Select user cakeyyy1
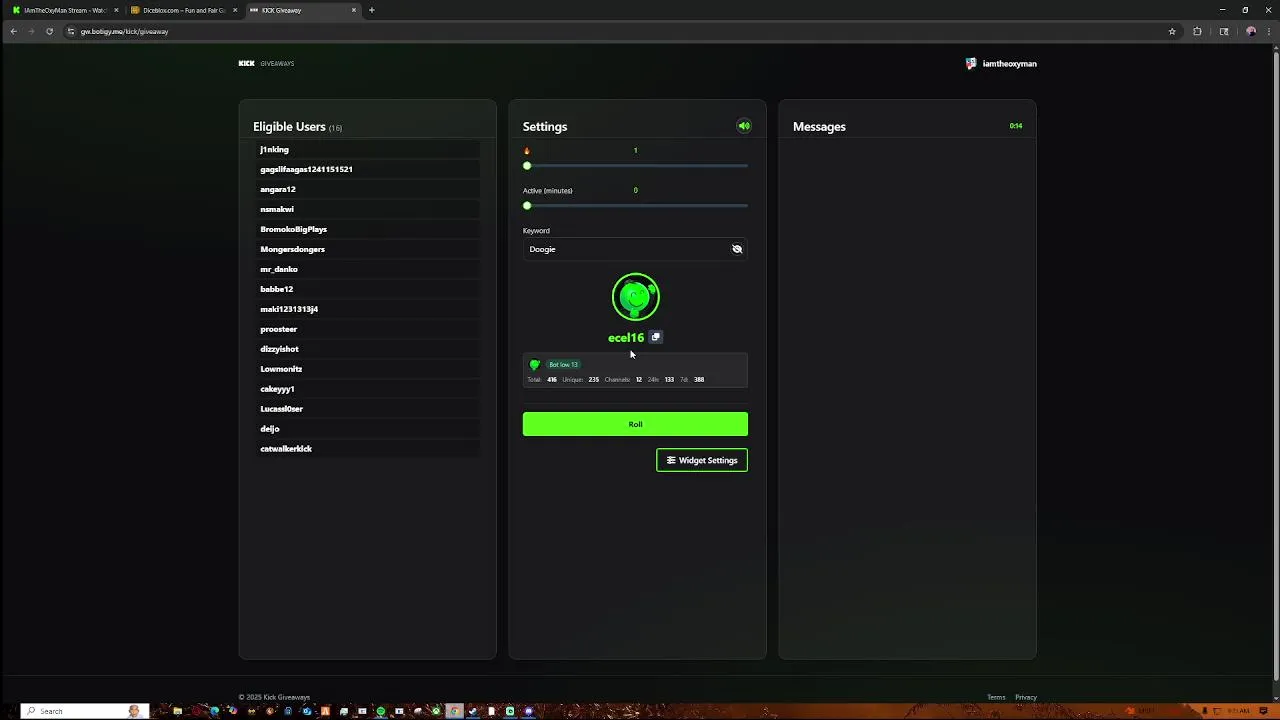This screenshot has width=1280, height=720. [367, 389]
